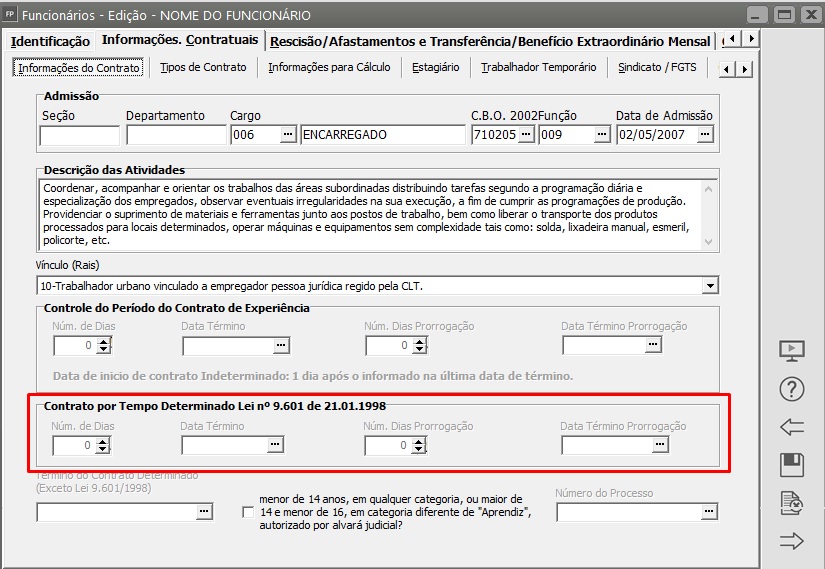Screen dimensions: 825x569
Task: Switch to the Identificação tab
Action: click(x=50, y=41)
